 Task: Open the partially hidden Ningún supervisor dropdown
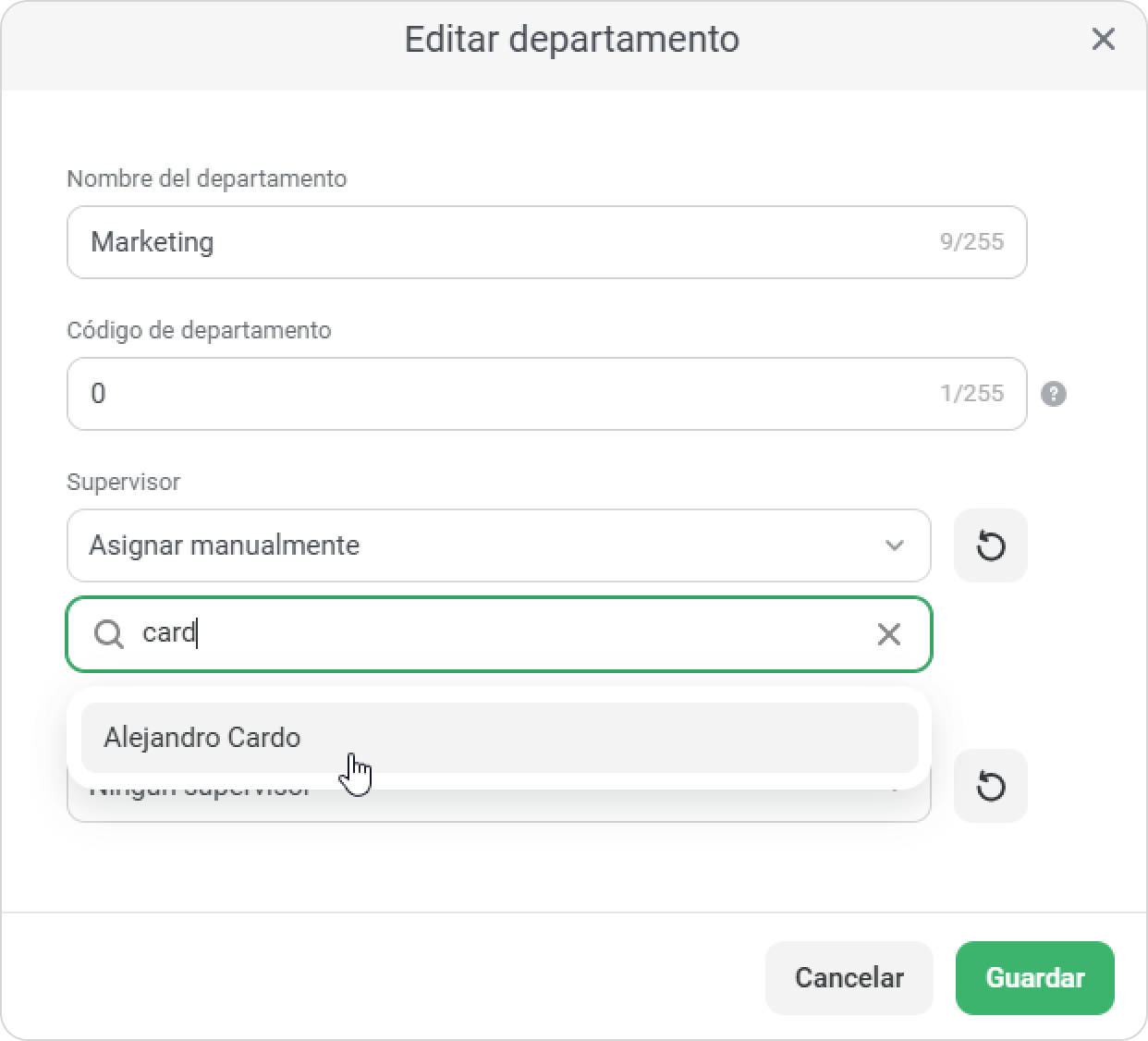[499, 805]
